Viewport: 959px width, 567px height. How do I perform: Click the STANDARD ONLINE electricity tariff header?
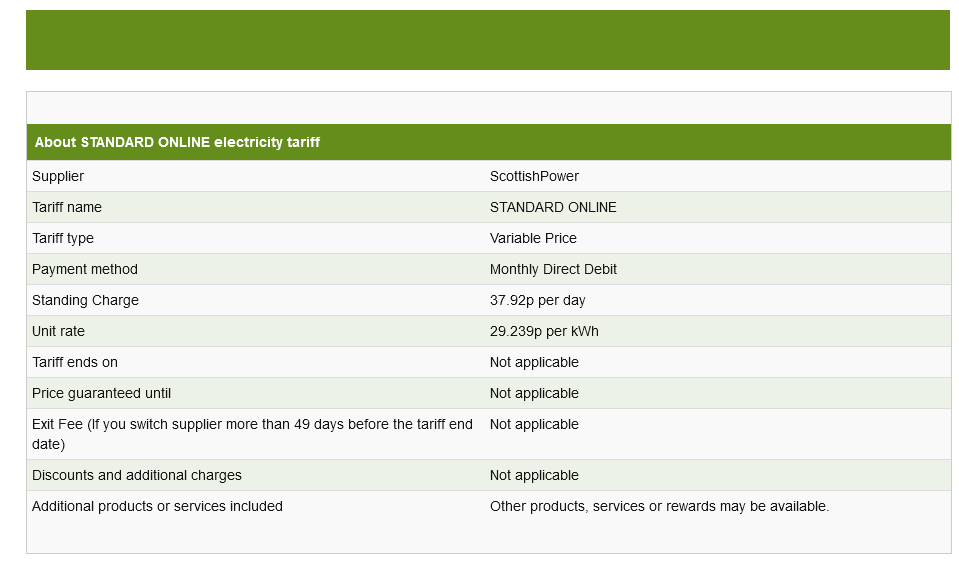point(177,142)
